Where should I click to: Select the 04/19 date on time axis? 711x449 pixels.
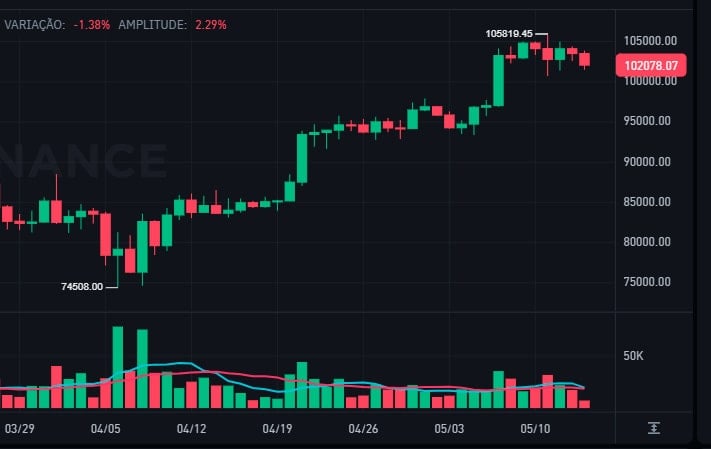click(277, 428)
